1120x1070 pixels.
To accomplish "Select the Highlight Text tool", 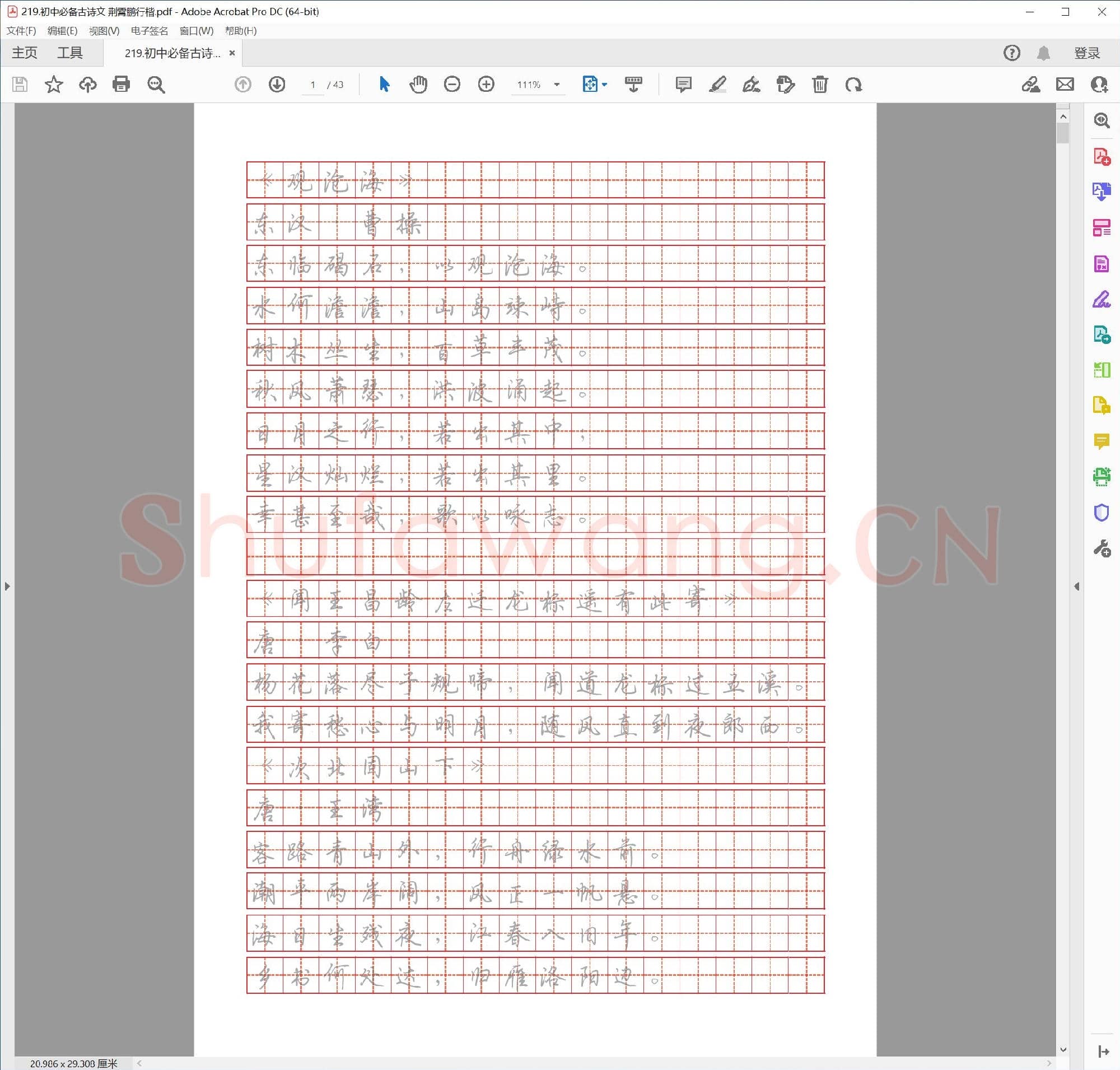I will [717, 85].
